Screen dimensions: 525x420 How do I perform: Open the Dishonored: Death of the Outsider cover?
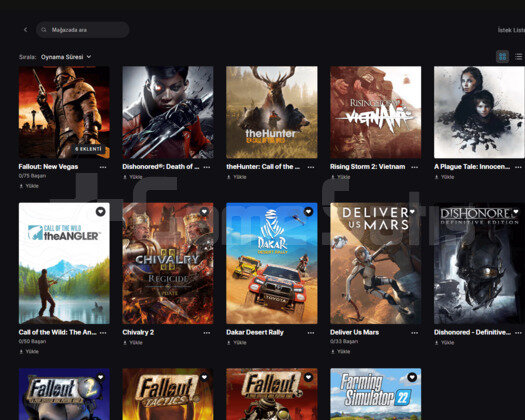click(x=168, y=112)
